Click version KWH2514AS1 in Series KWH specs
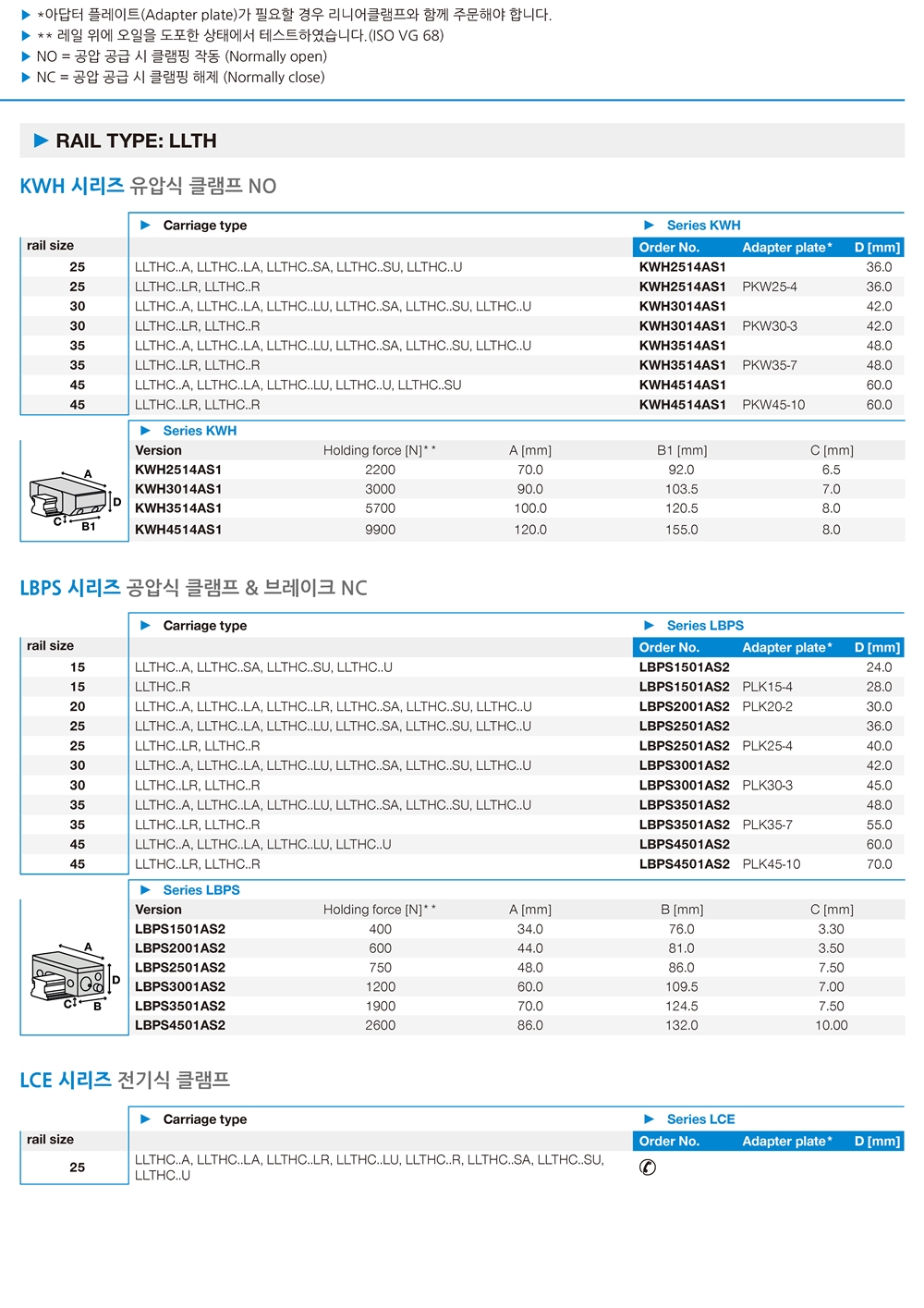 click(x=178, y=470)
